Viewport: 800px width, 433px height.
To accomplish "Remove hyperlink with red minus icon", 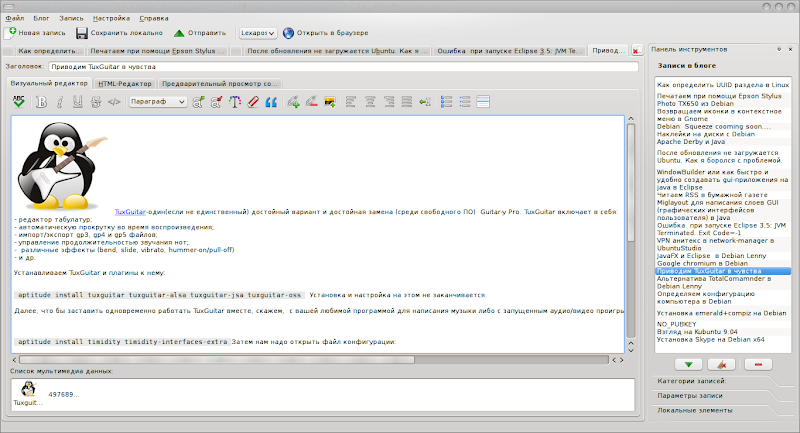I will point(311,101).
